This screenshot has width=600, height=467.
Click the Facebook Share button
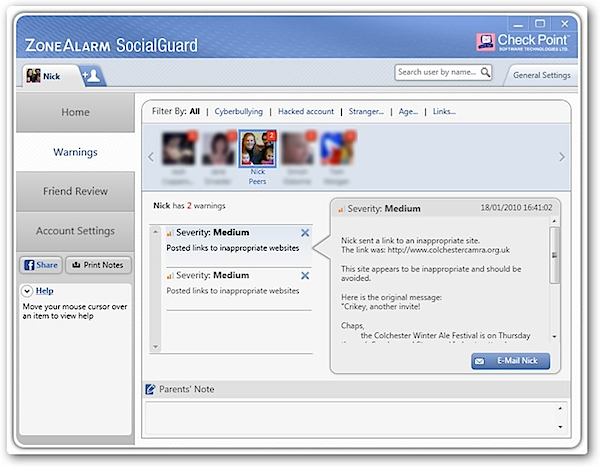[41, 265]
